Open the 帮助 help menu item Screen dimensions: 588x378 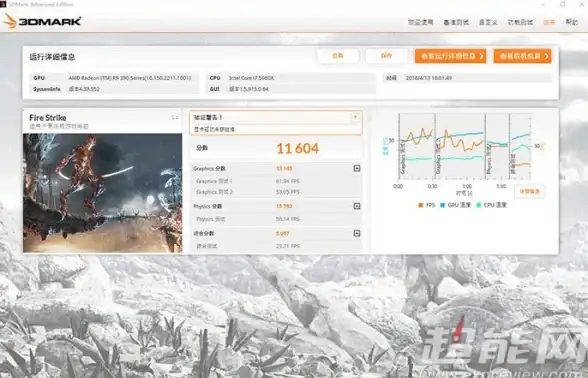(x=572, y=22)
